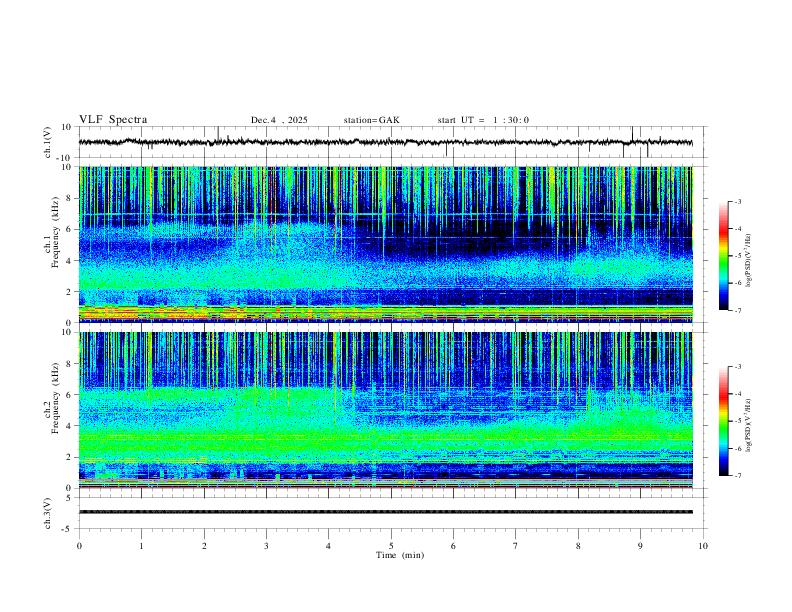This screenshot has width=792, height=612.
Task: Click the 'ch.1(V)' axis label
Action: (x=48, y=142)
